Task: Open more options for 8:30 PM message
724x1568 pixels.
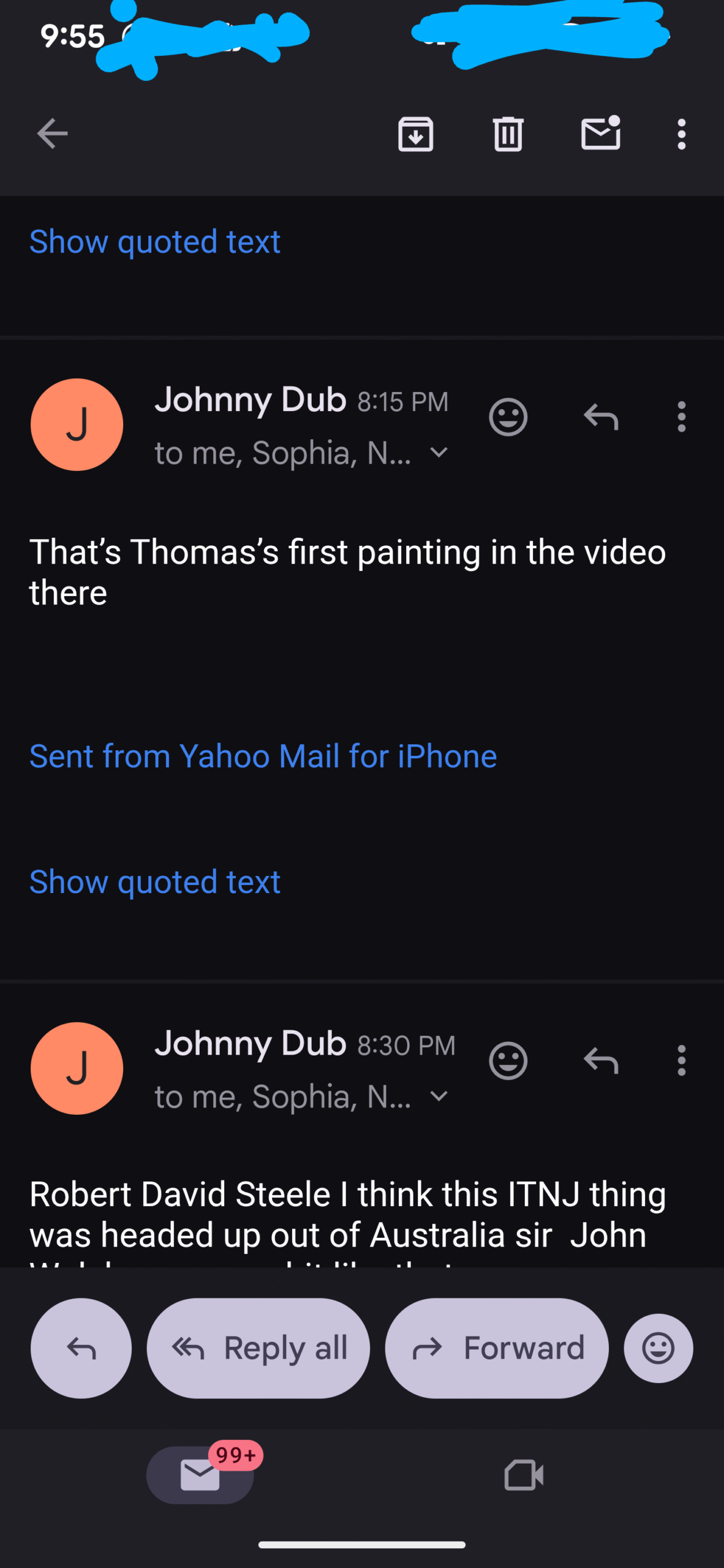Action: click(x=681, y=1061)
